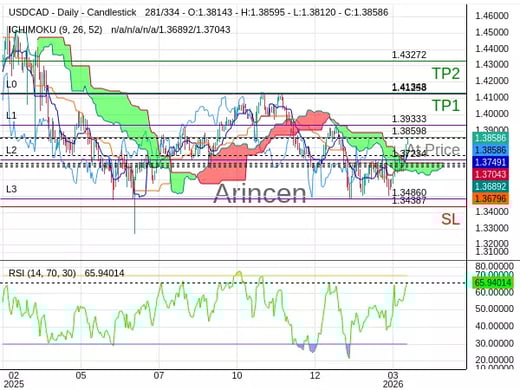520x390 pixels.
Task: Click the 12 date axis label
Action: coord(315,376)
